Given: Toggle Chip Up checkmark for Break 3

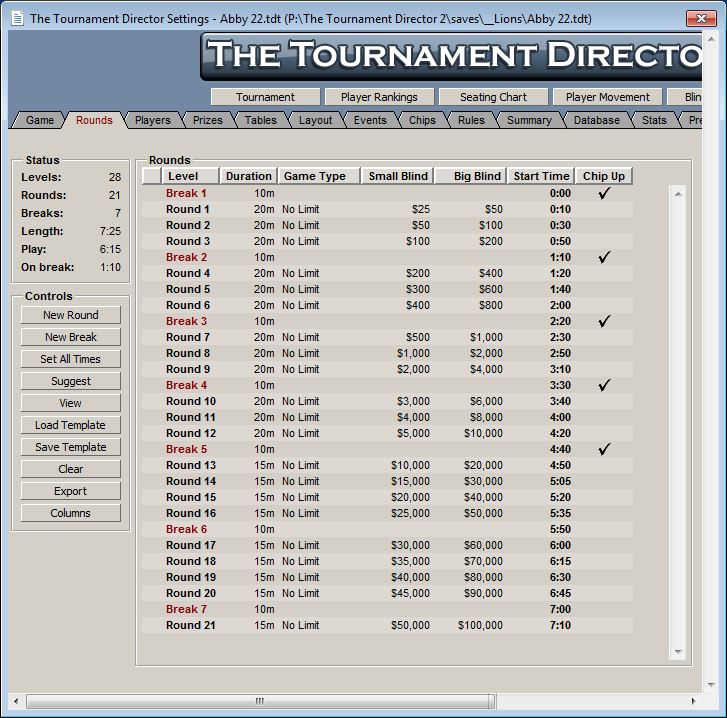Looking at the screenshot, I should coord(604,321).
